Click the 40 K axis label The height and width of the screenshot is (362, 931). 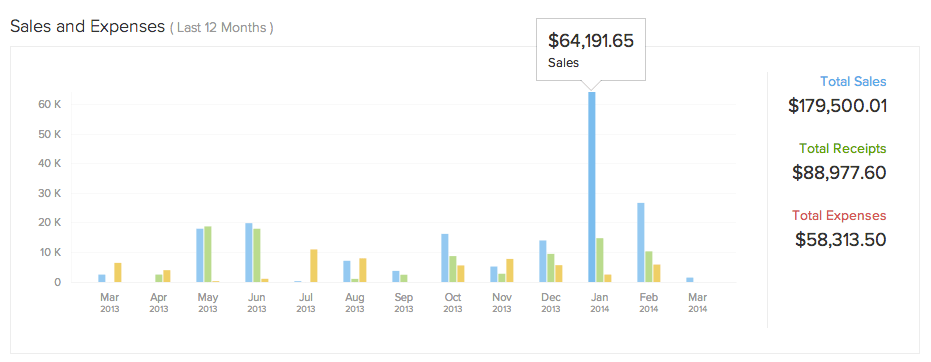pos(50,164)
